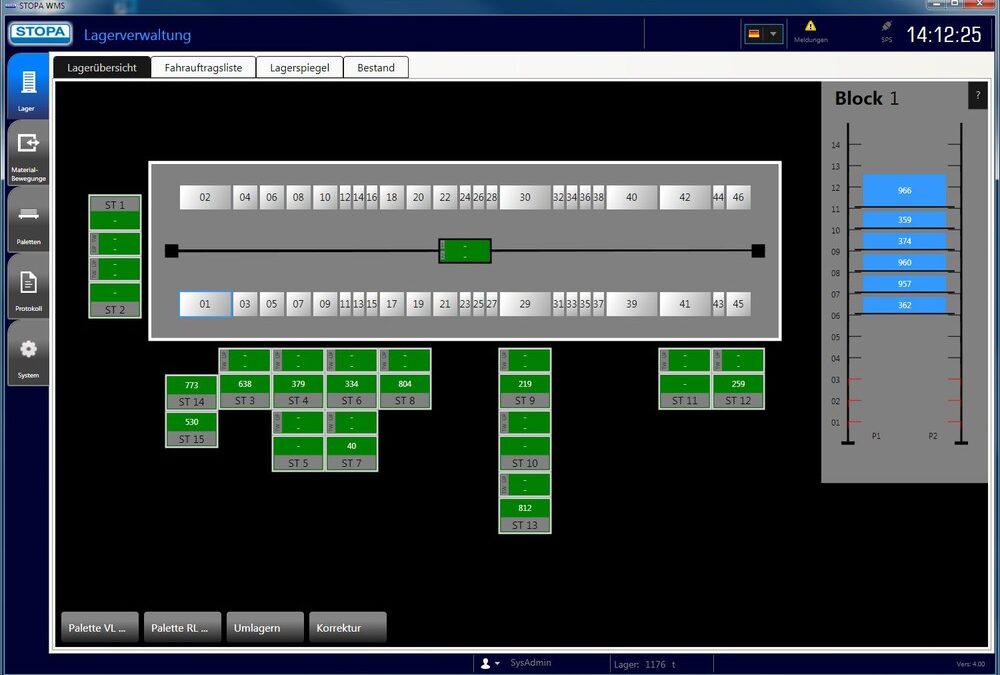Open the language flag dropdown
The width and height of the screenshot is (1000, 675).
pos(763,34)
